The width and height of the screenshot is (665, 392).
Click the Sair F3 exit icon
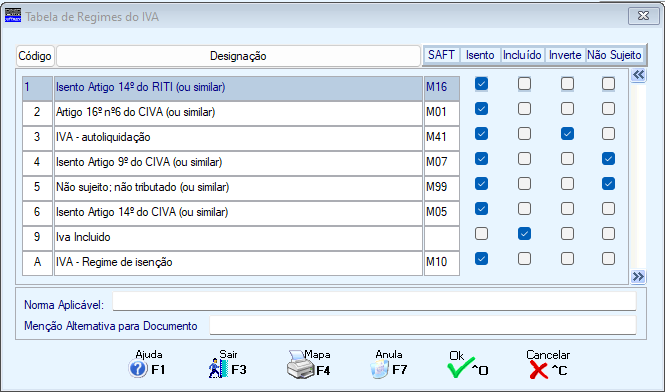click(218, 369)
